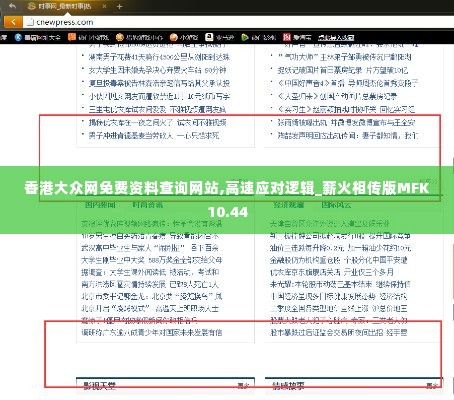
Task: Click the 情感故事 section heading
Action: click(288, 386)
